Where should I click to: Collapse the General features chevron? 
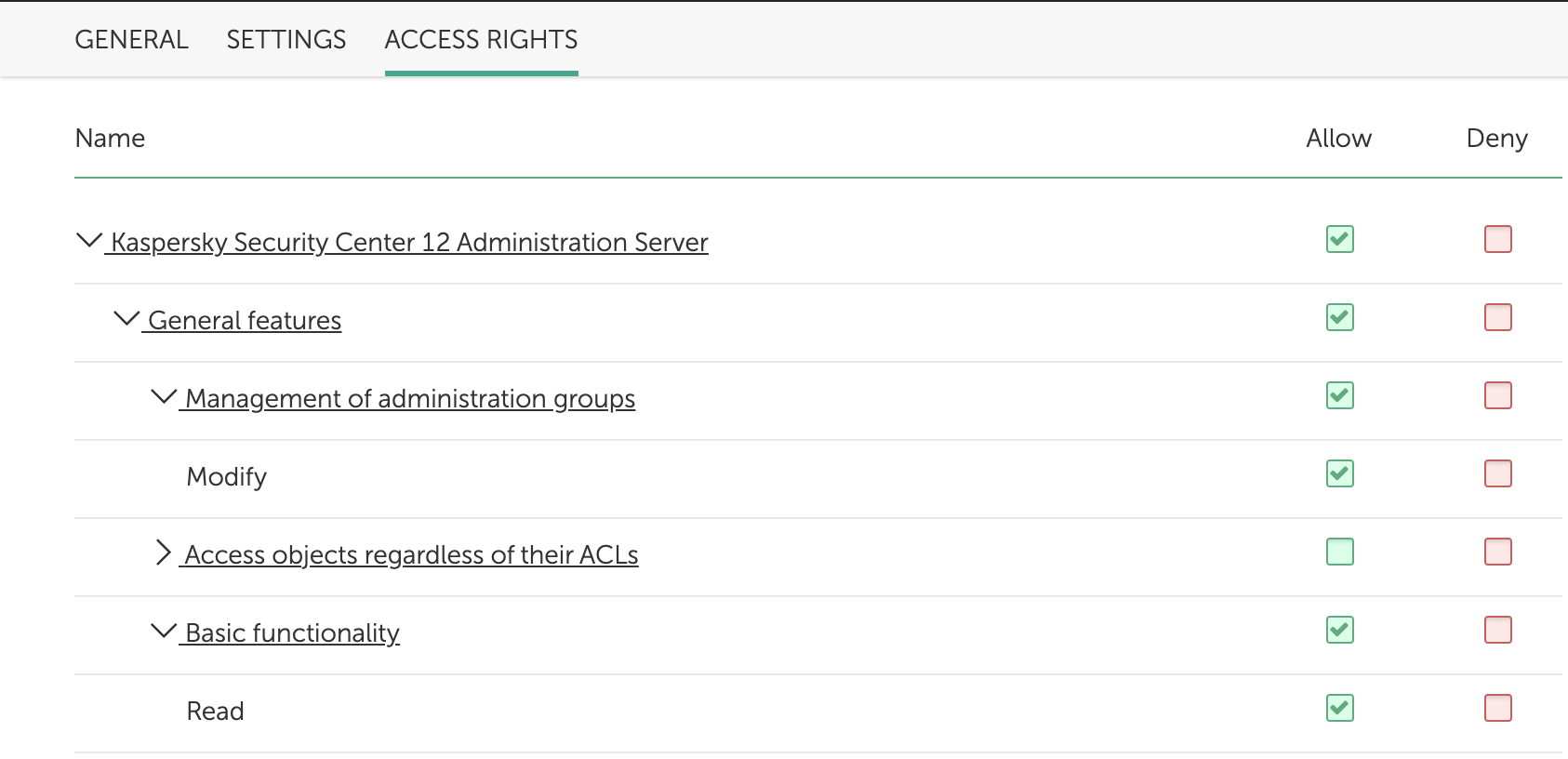126,319
